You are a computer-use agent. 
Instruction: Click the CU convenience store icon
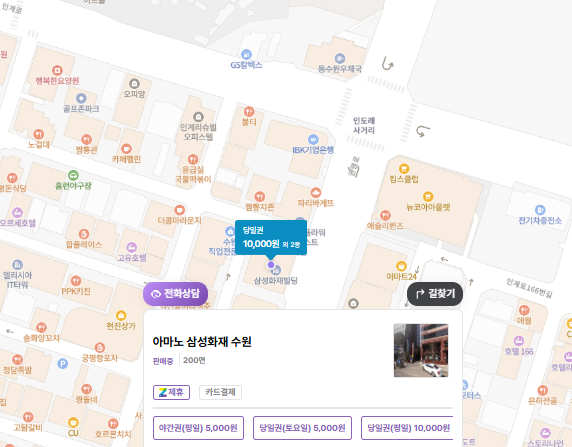tap(73, 423)
